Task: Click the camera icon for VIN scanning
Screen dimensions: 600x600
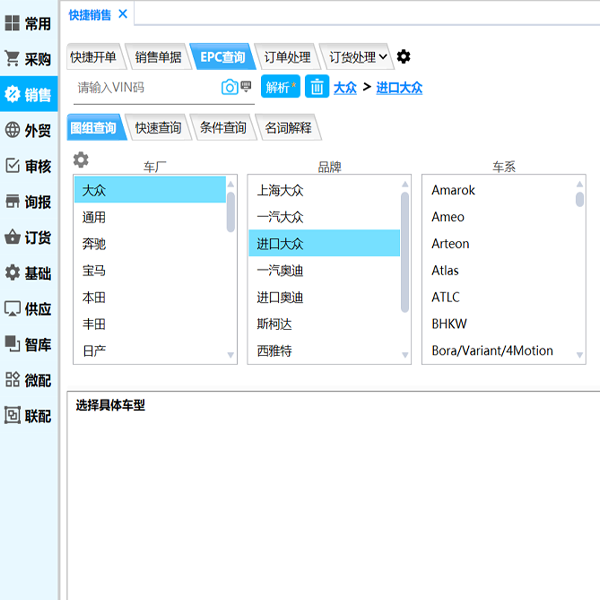Action: pyautogui.click(x=229, y=87)
